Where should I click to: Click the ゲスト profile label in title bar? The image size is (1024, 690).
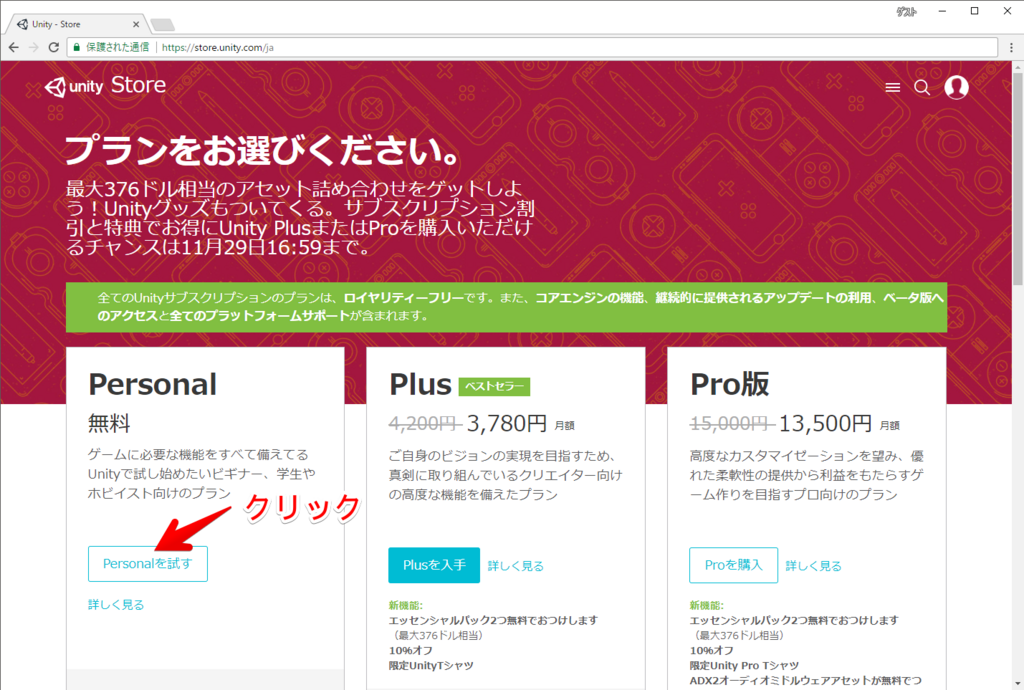906,11
